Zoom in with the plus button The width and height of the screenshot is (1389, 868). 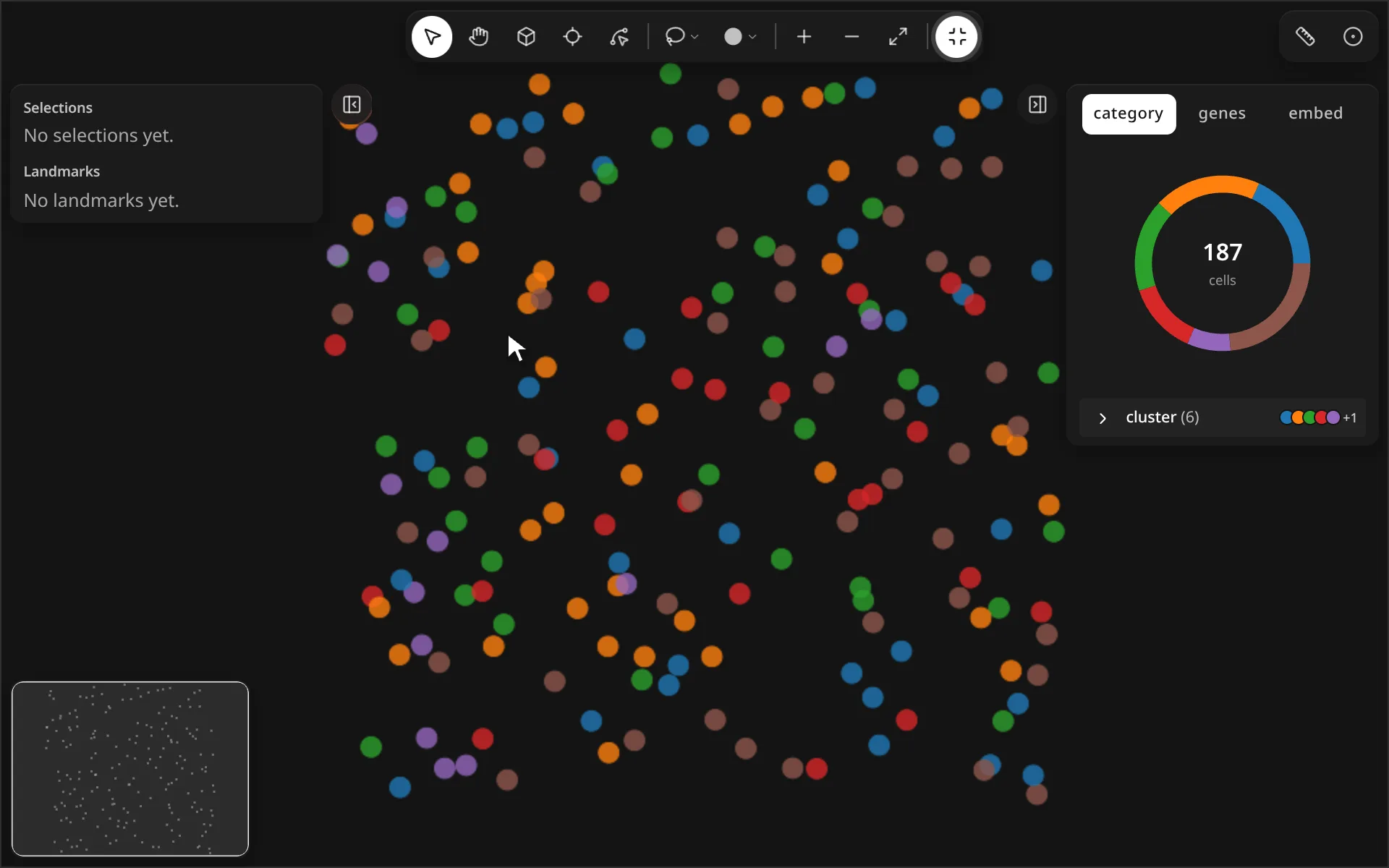(x=804, y=37)
